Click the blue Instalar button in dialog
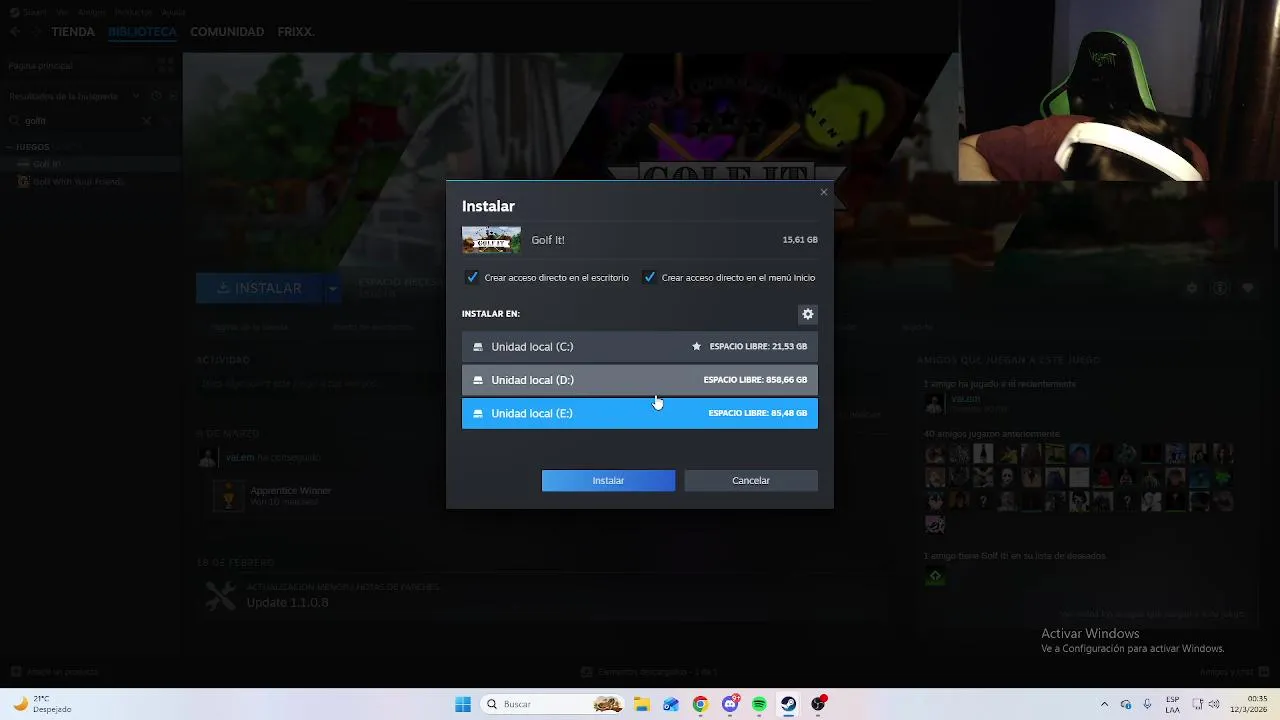Image resolution: width=1280 pixels, height=720 pixels. [x=608, y=481]
